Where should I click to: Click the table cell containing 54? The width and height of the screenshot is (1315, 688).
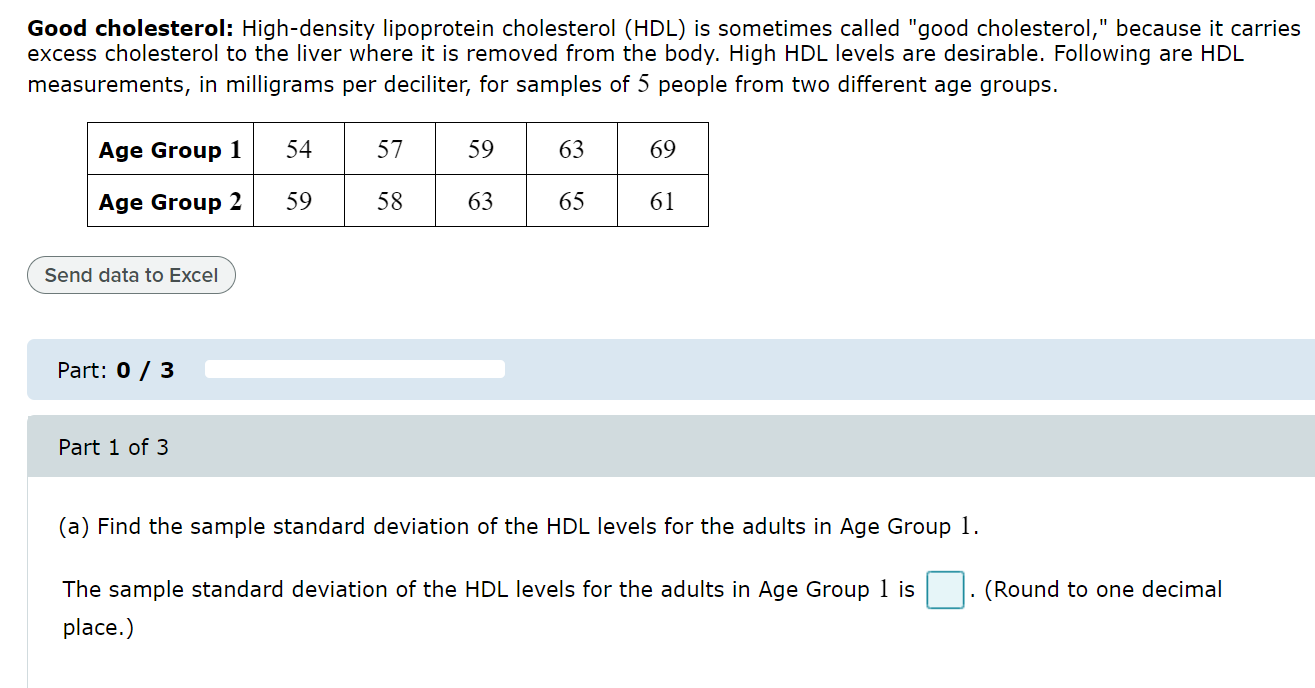pos(298,149)
